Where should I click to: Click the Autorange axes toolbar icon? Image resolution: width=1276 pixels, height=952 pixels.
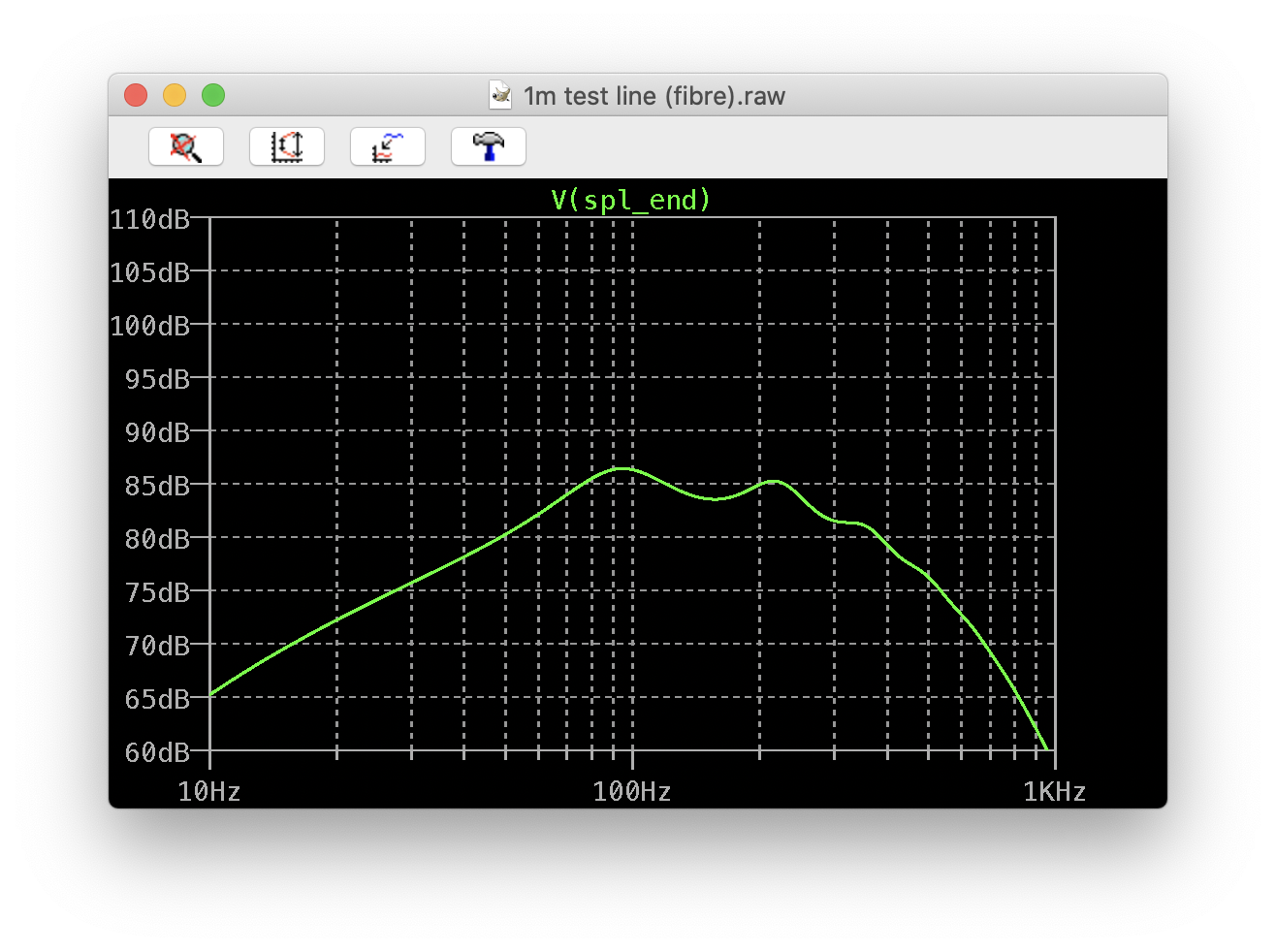(x=287, y=146)
